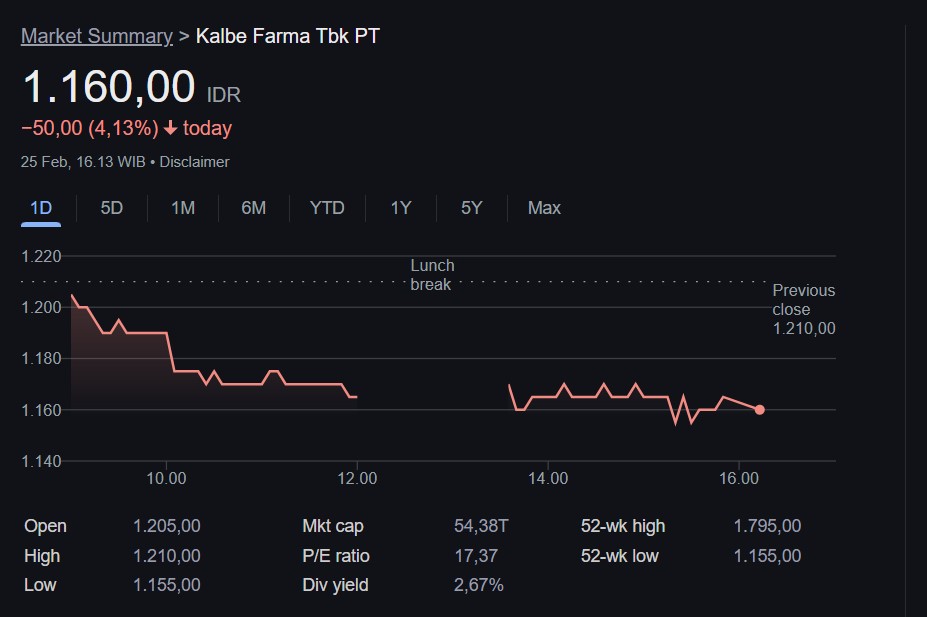The height and width of the screenshot is (617, 927).
Task: Switch to the 5D chart tab
Action: coord(112,208)
